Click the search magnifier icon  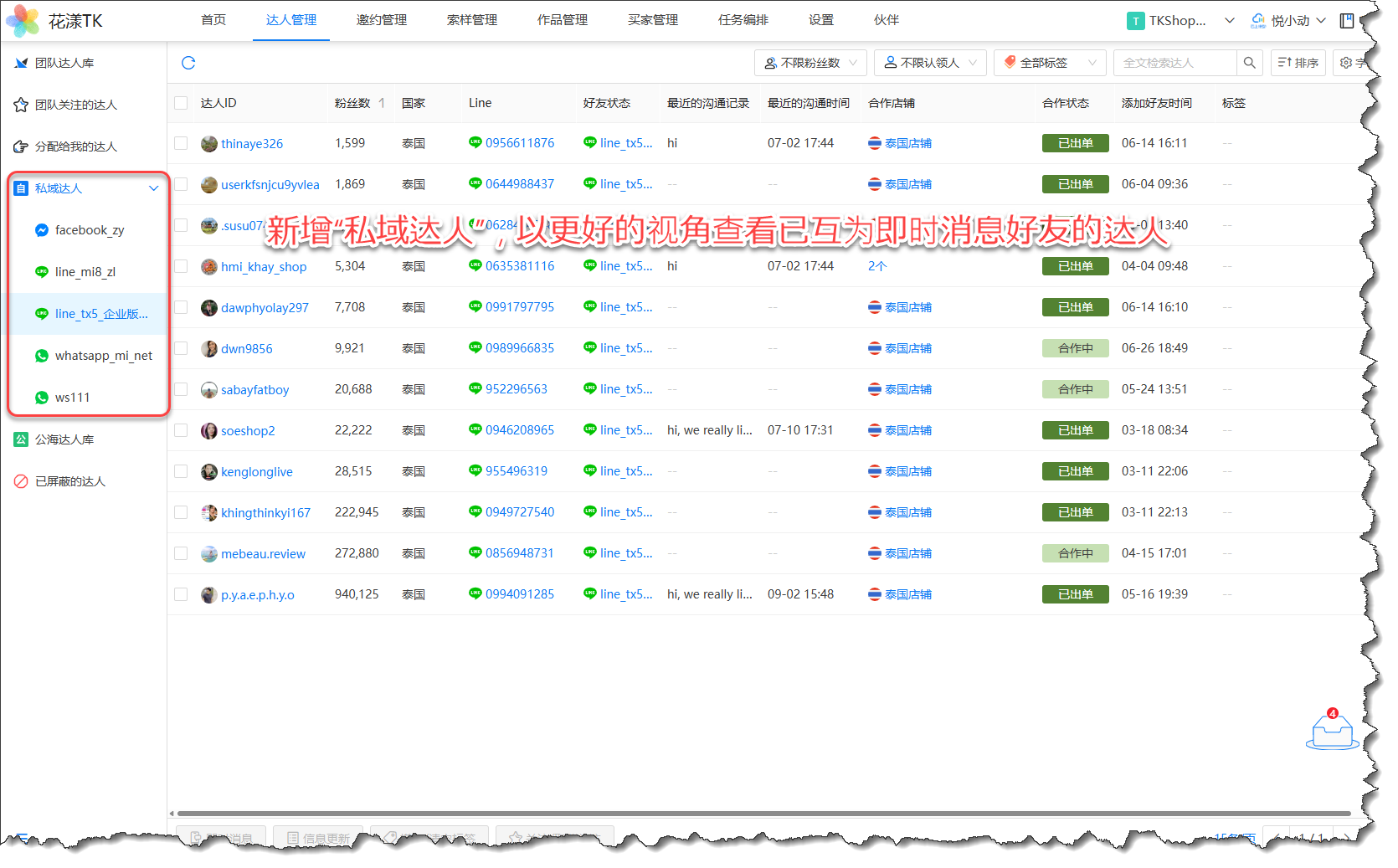click(1249, 63)
